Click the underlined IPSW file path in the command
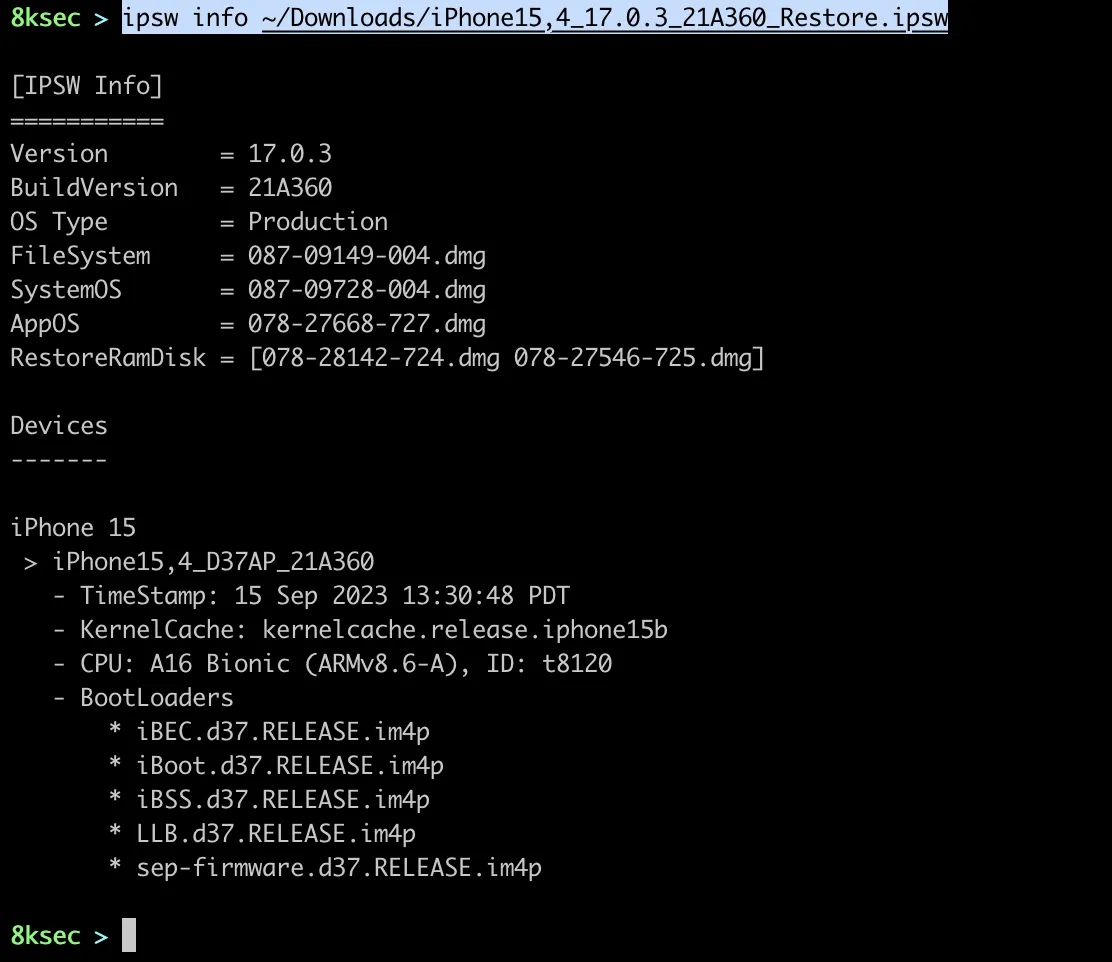1112x962 pixels. 604,19
